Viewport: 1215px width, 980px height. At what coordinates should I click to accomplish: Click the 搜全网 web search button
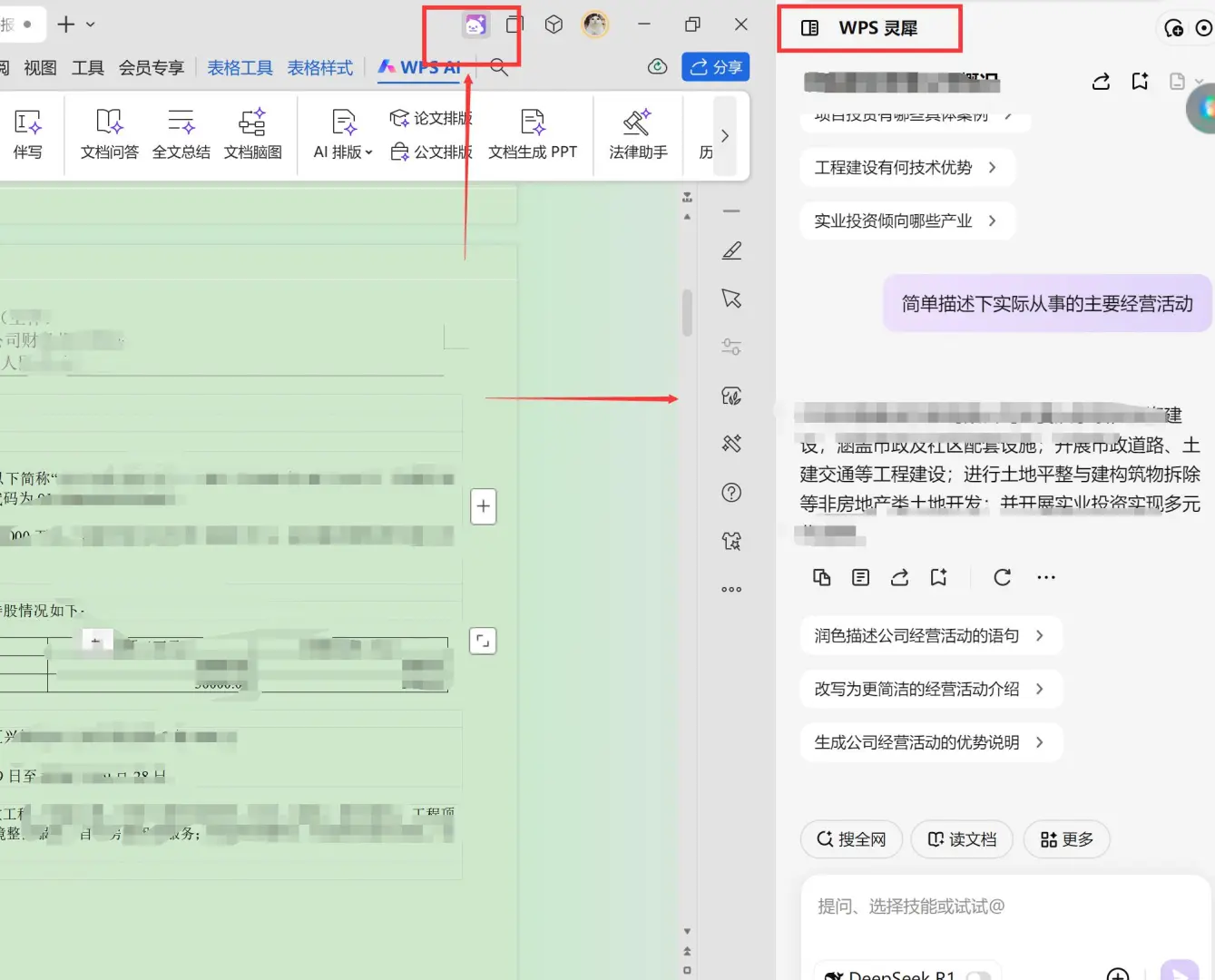[850, 839]
